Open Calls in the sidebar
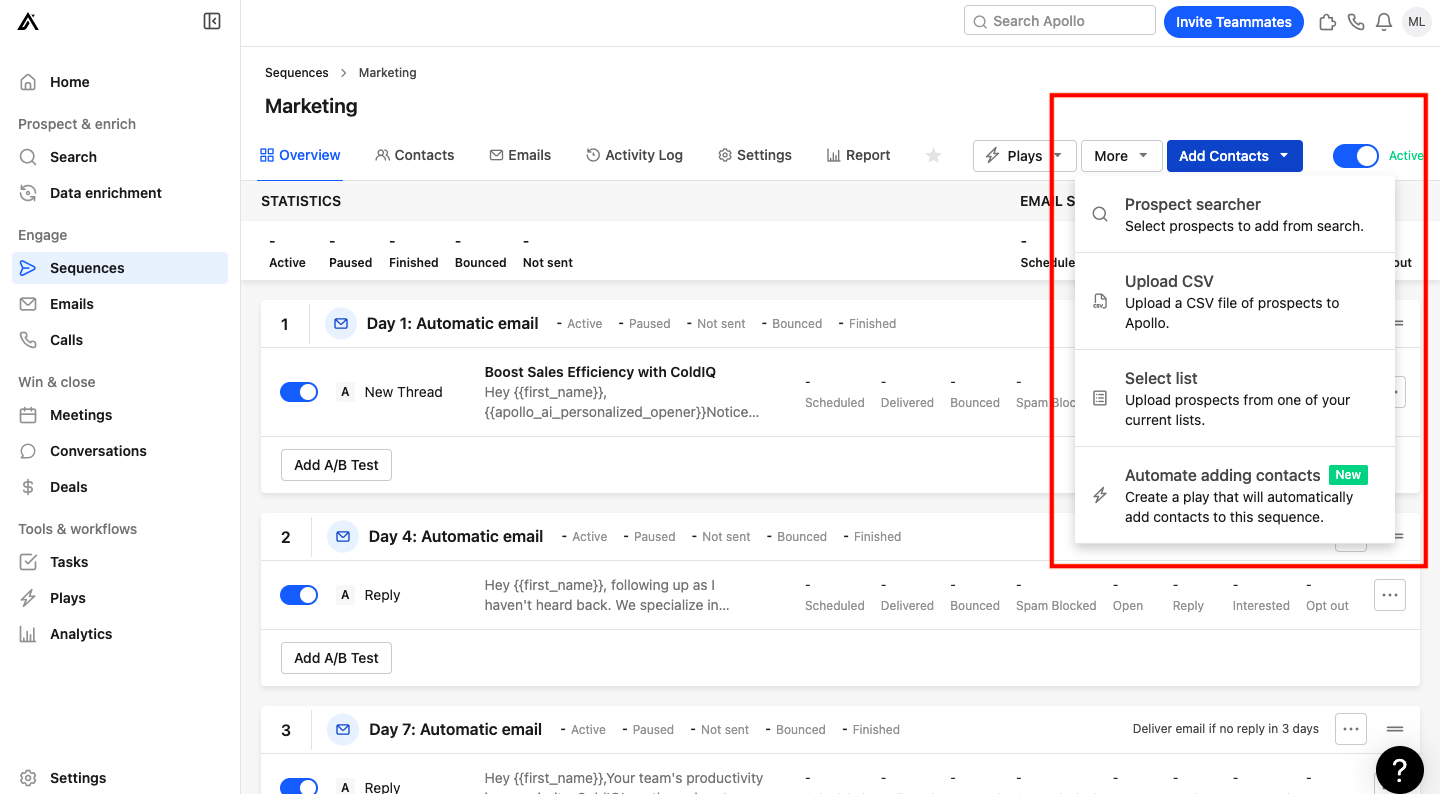The width and height of the screenshot is (1440, 794). click(x=120, y=340)
